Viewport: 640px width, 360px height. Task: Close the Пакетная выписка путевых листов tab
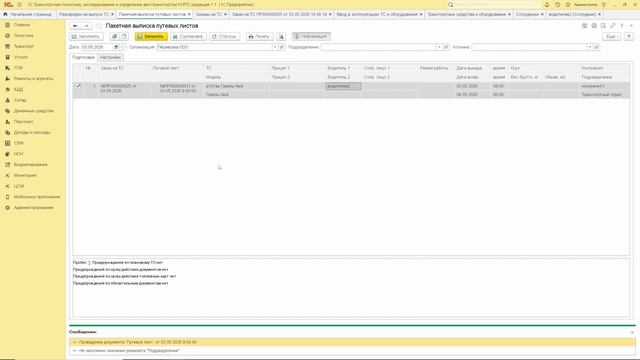[x=189, y=14]
